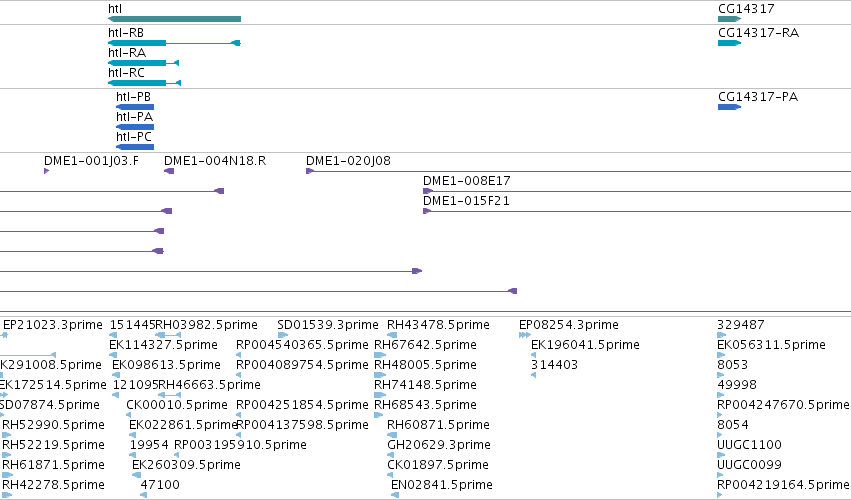Select EST EP21023.3prime
This screenshot has height=500, width=851.
(53, 325)
